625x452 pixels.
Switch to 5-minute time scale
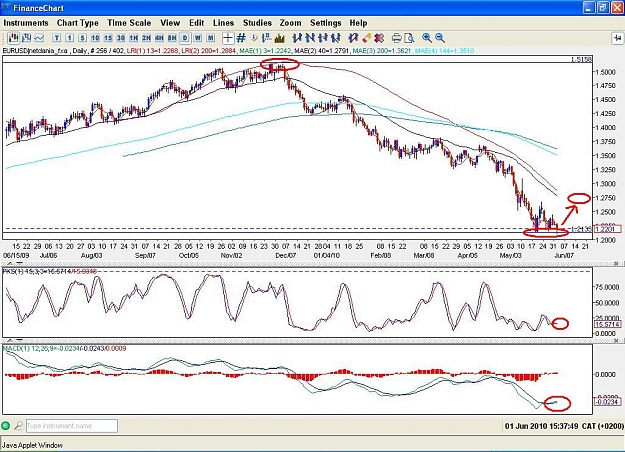point(82,38)
